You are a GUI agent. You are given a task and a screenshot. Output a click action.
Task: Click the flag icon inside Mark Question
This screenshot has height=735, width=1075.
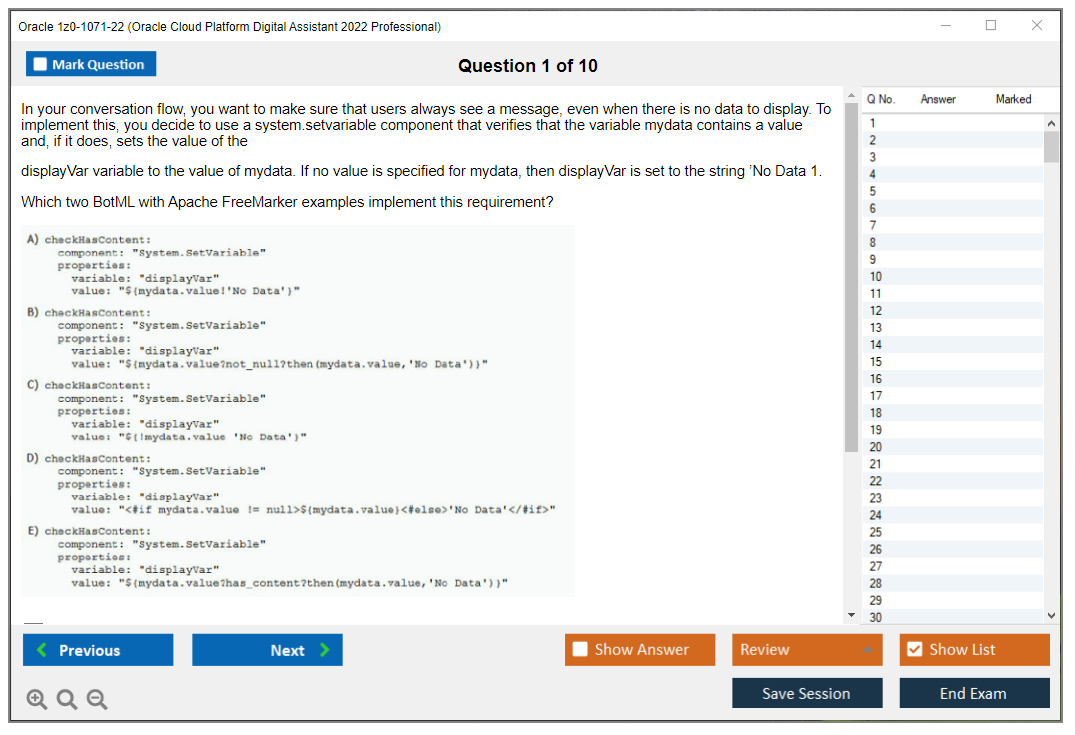coord(40,63)
